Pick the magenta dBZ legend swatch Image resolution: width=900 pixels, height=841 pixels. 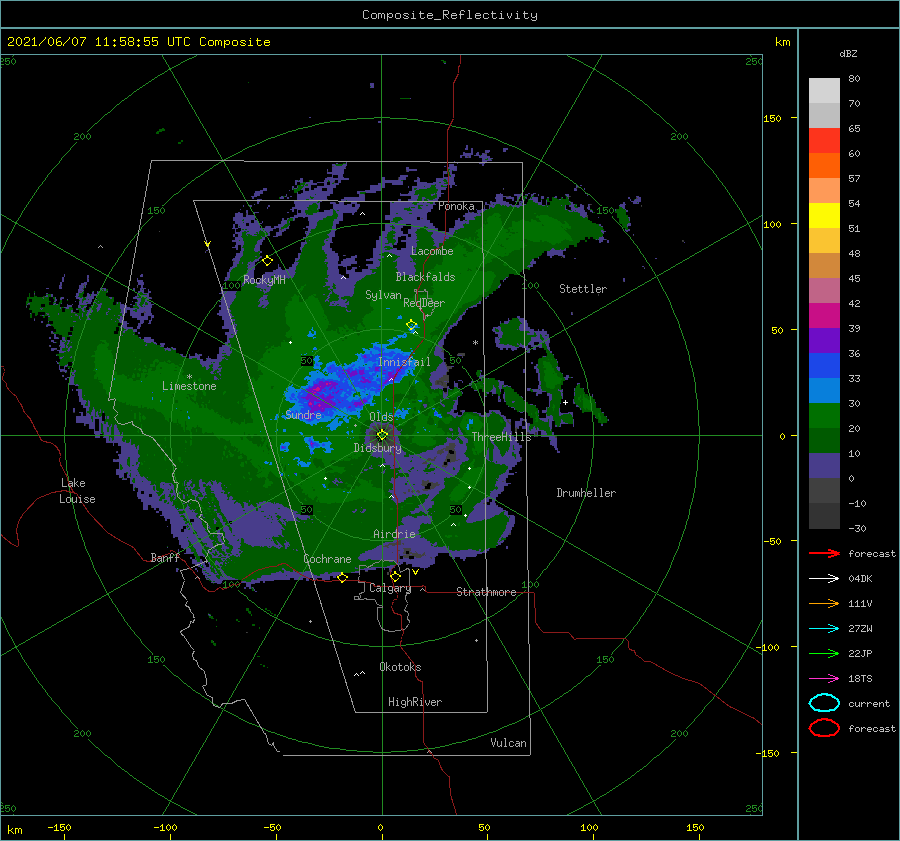824,315
